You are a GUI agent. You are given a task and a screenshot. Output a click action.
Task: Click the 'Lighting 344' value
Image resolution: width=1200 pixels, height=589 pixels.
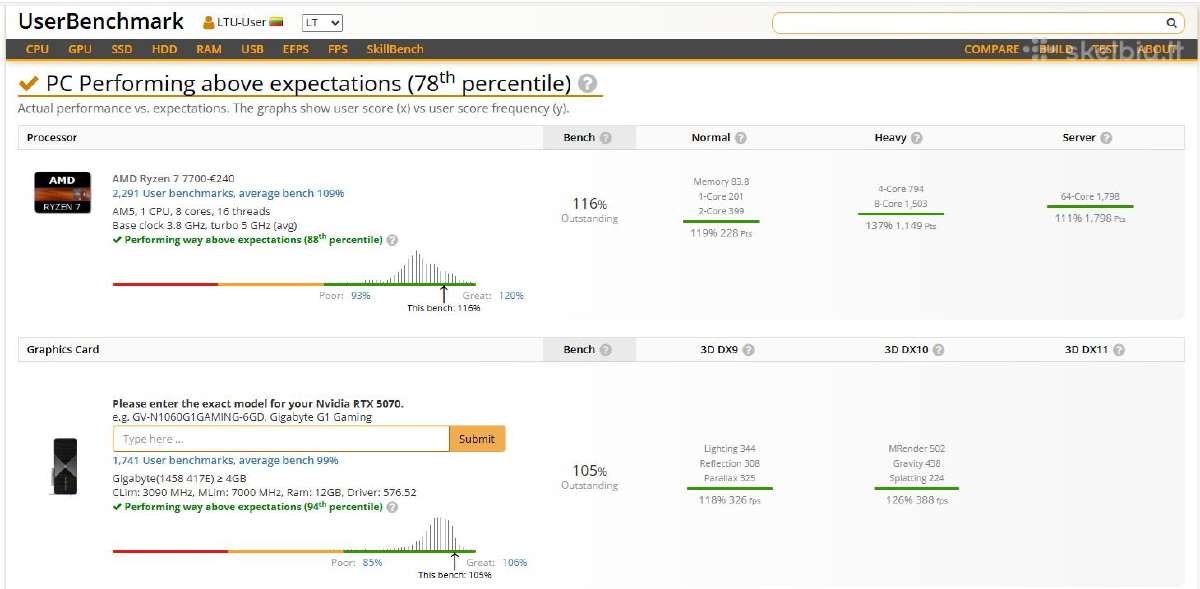coord(729,449)
